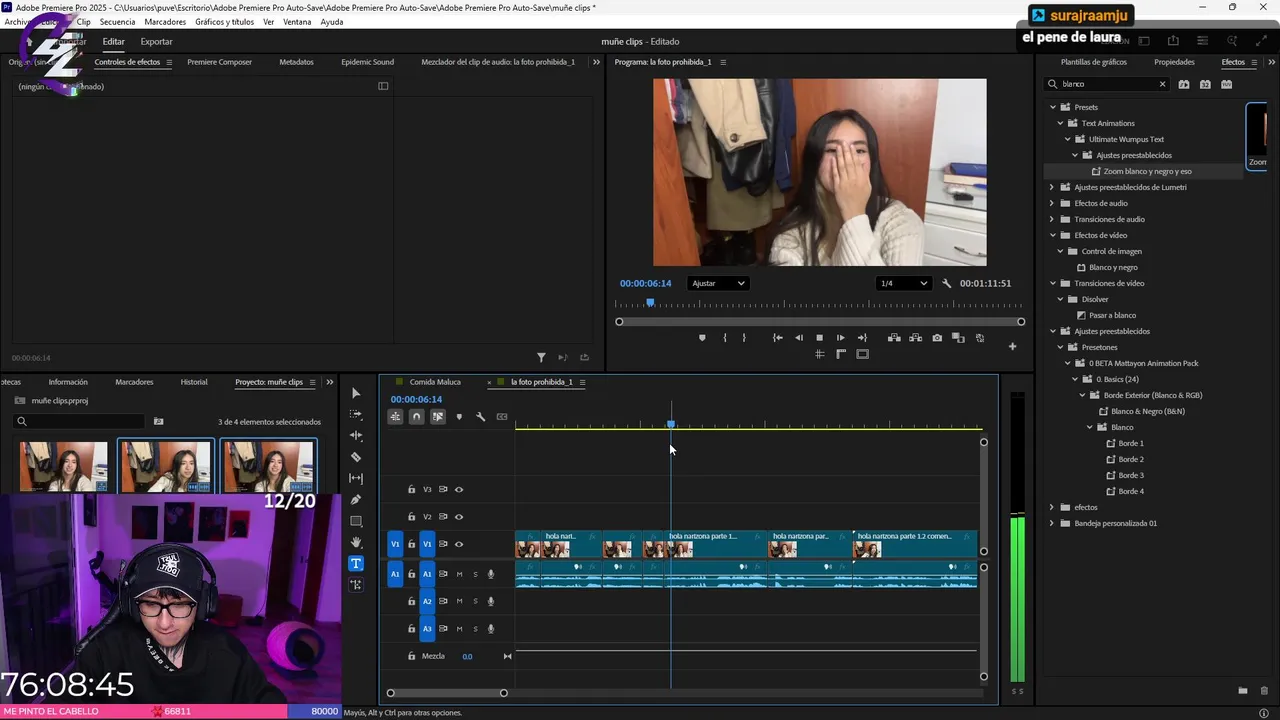
Task: Open Gráficos y títulos menu
Action: [224, 22]
